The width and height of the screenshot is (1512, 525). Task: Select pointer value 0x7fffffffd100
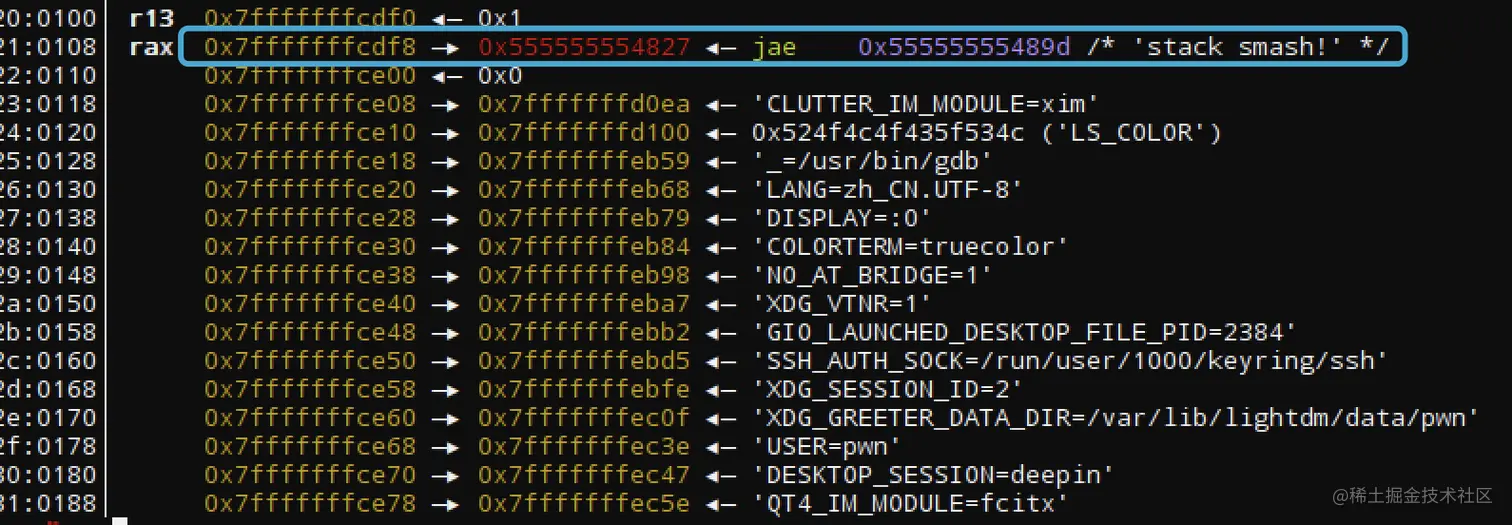(584, 132)
